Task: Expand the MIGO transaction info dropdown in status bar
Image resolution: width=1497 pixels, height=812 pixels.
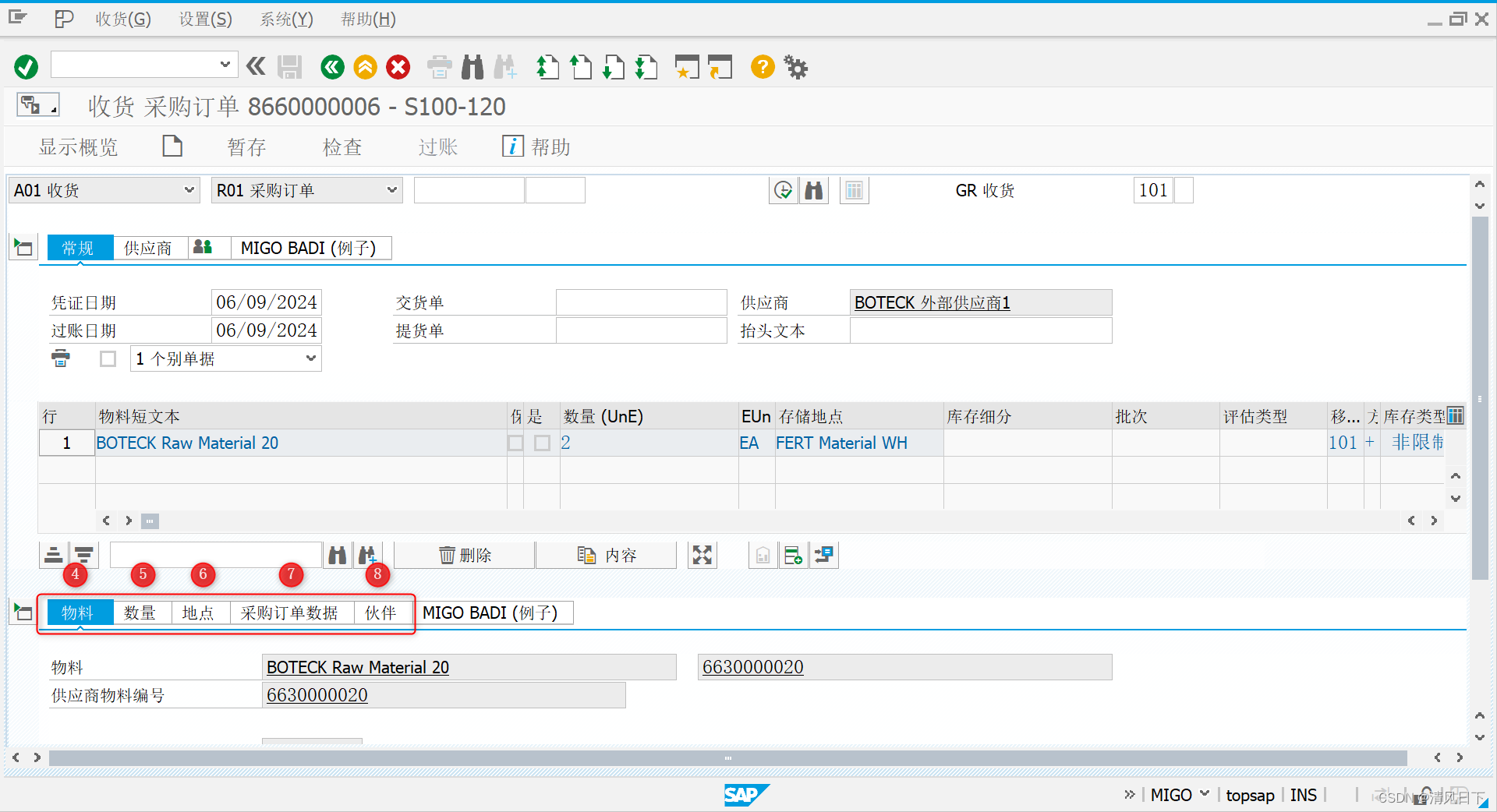Action: tap(1205, 794)
